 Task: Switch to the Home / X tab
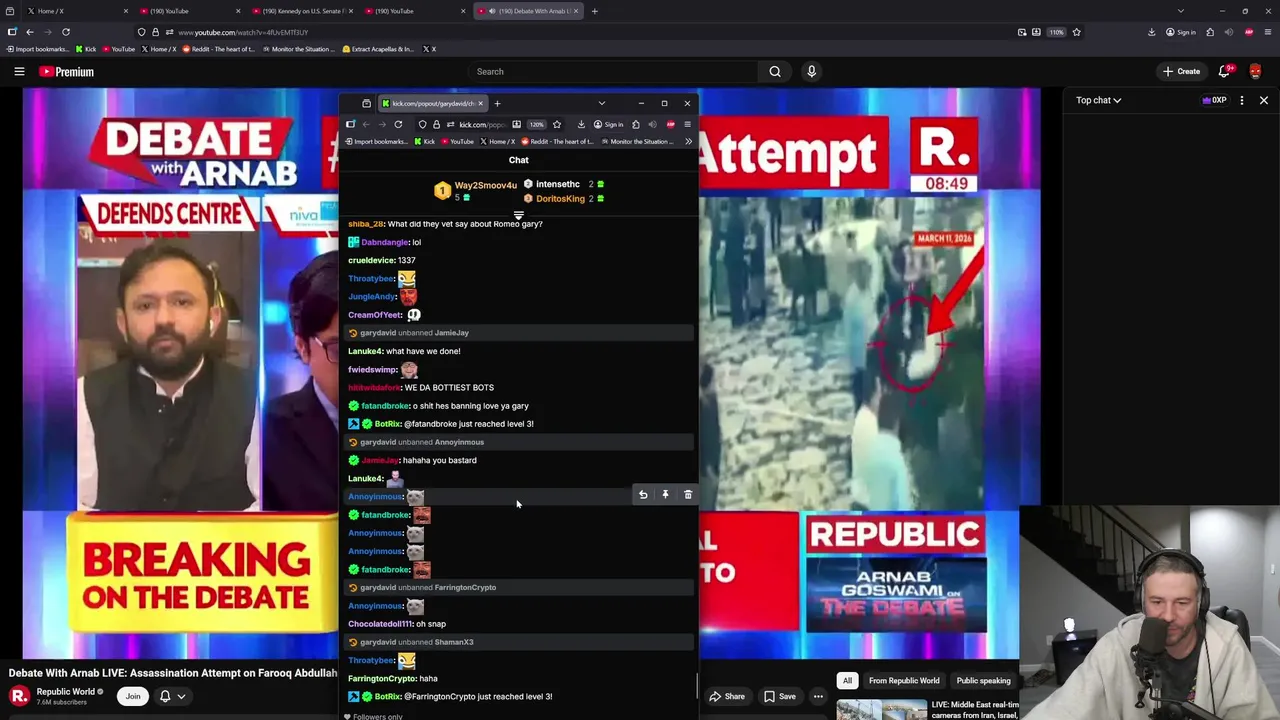tap(75, 11)
